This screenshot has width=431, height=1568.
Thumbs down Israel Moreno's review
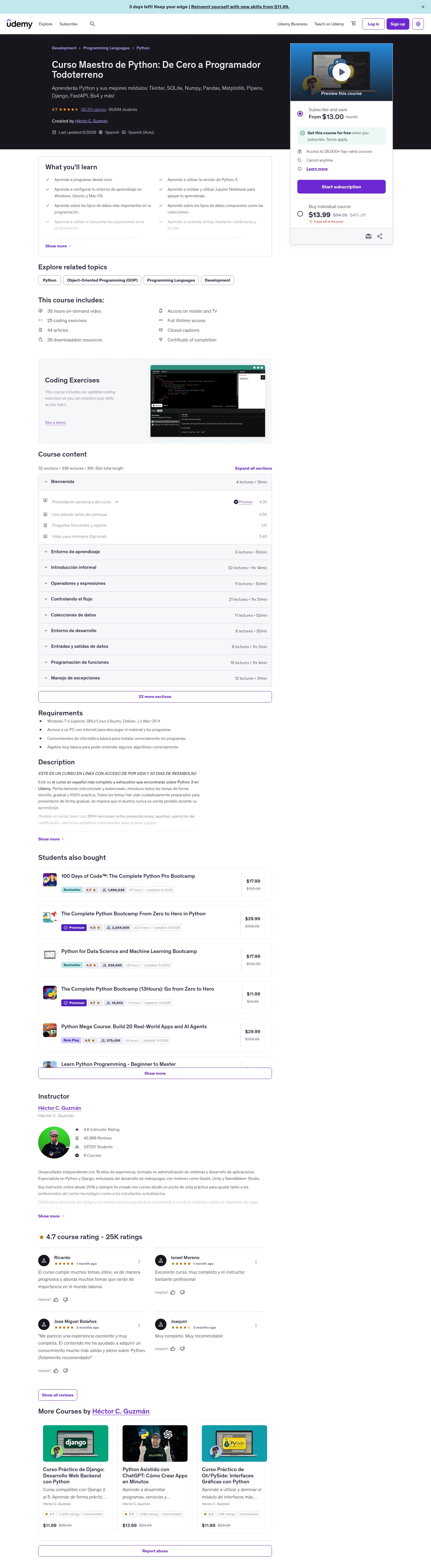(183, 1292)
